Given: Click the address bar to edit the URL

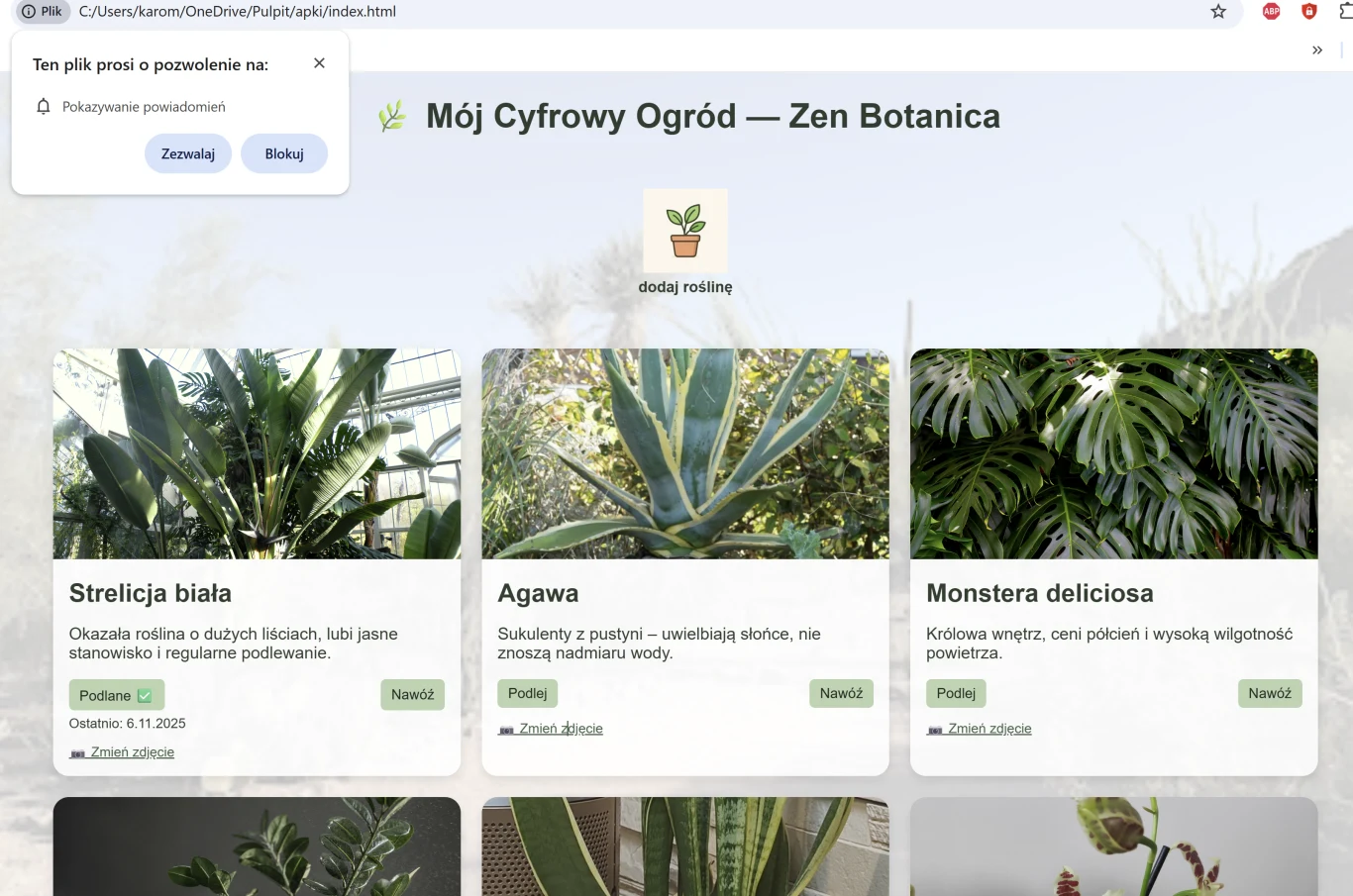Looking at the screenshot, I should click(x=594, y=11).
